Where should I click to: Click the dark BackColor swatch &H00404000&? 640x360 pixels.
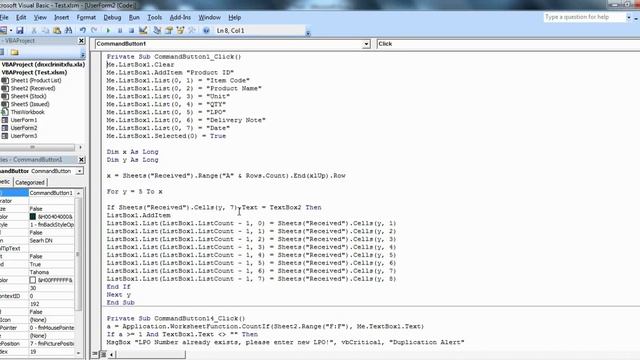tap(33, 217)
